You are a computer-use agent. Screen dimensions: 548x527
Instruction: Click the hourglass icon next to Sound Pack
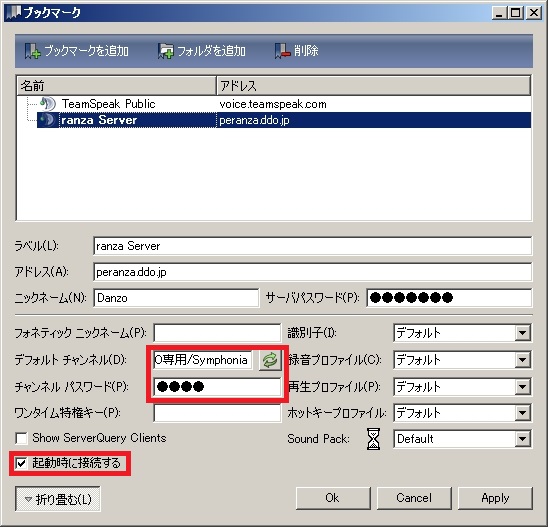tap(373, 439)
